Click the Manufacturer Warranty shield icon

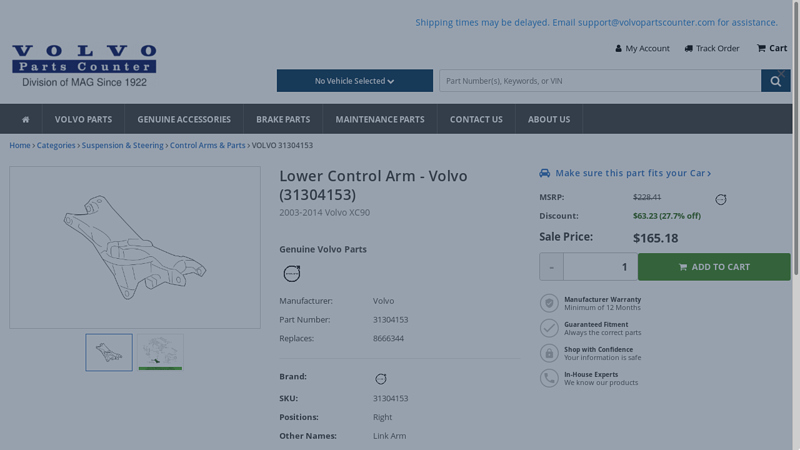click(549, 303)
